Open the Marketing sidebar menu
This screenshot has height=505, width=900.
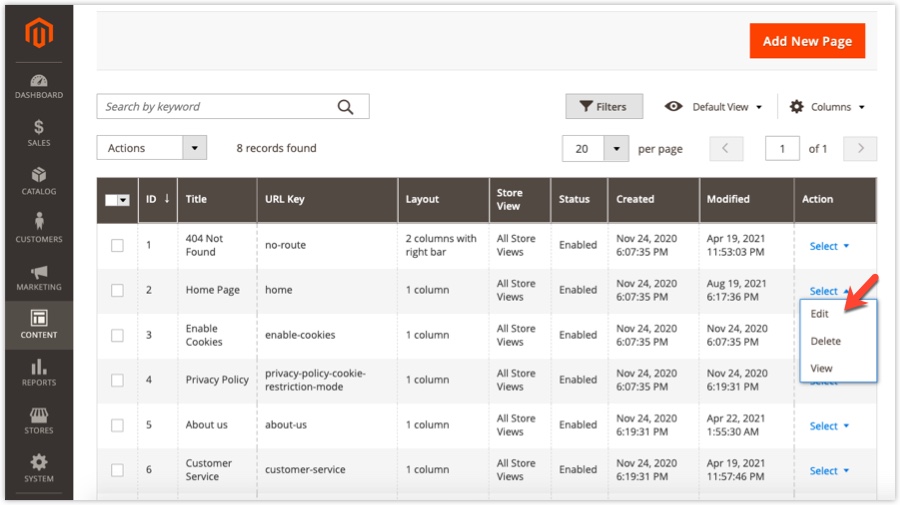(x=39, y=277)
